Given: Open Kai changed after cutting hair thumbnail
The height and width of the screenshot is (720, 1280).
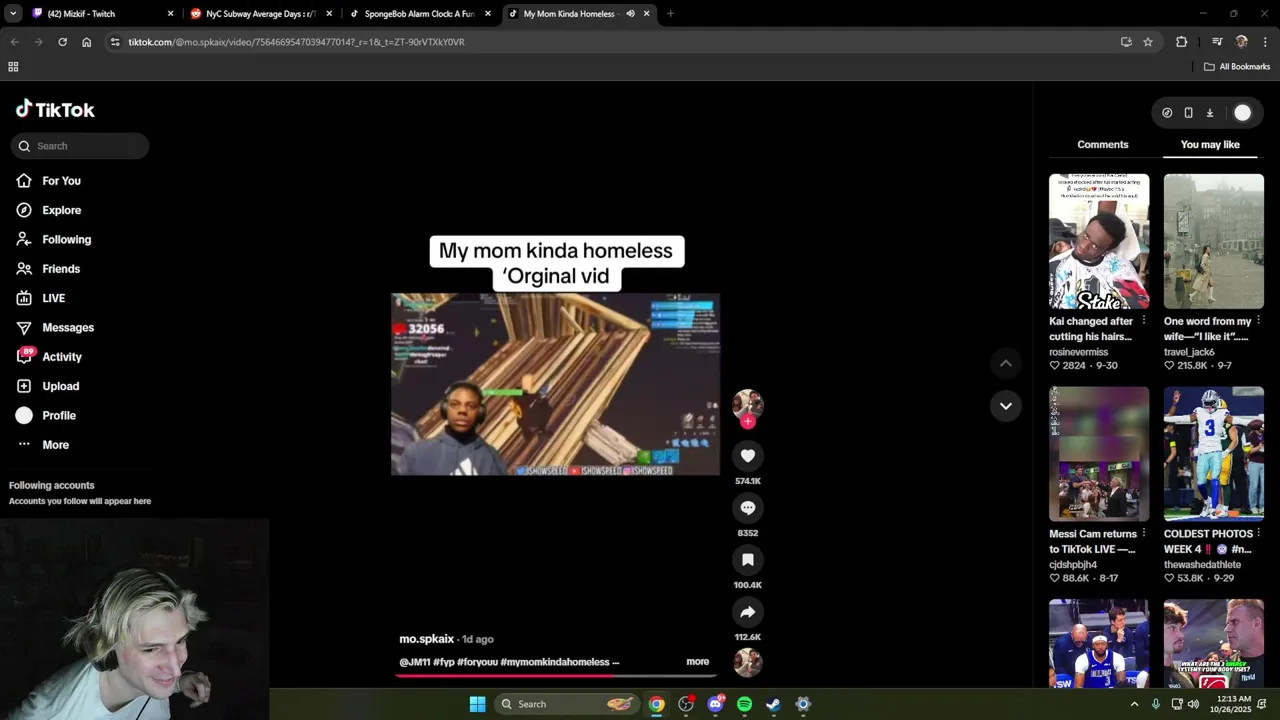Looking at the screenshot, I should [1099, 242].
